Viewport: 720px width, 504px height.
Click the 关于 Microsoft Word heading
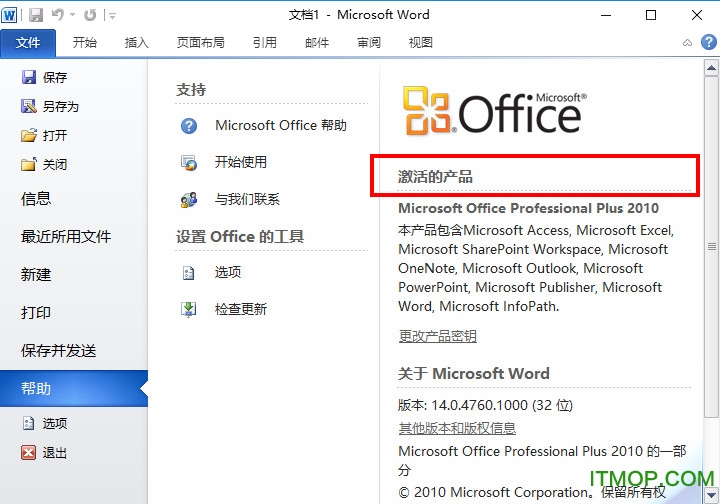pyautogui.click(x=473, y=373)
